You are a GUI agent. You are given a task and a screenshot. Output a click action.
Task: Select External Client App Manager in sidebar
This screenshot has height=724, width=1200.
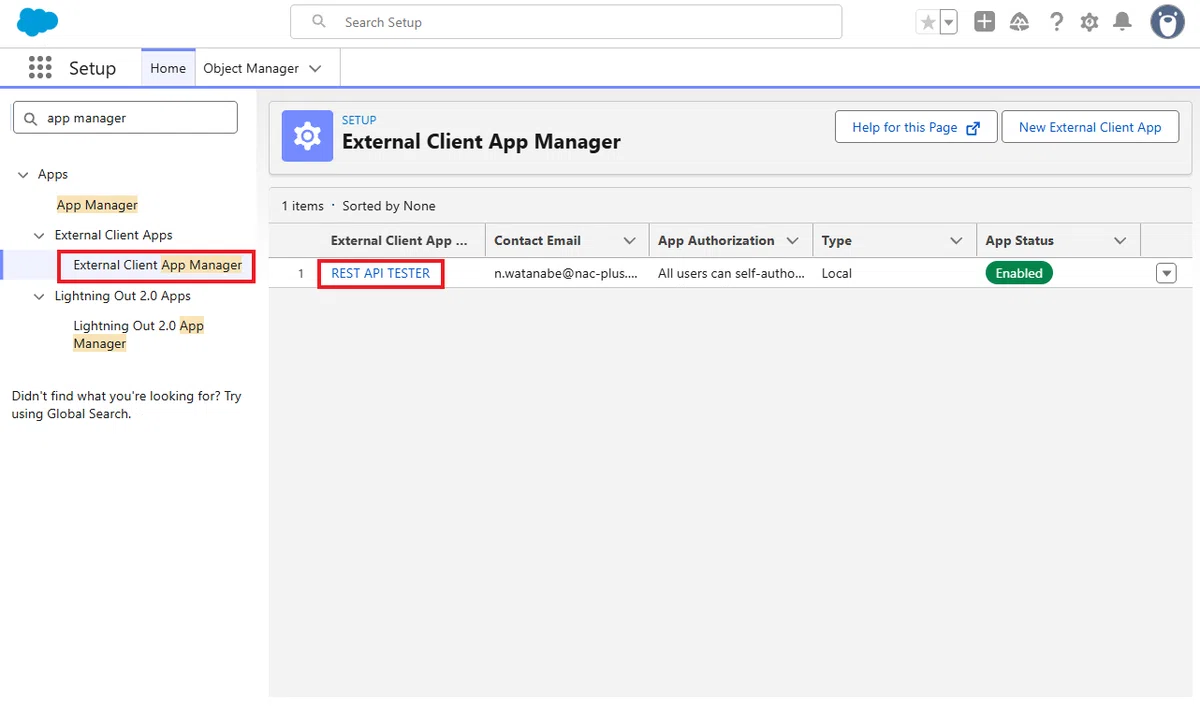coord(157,266)
